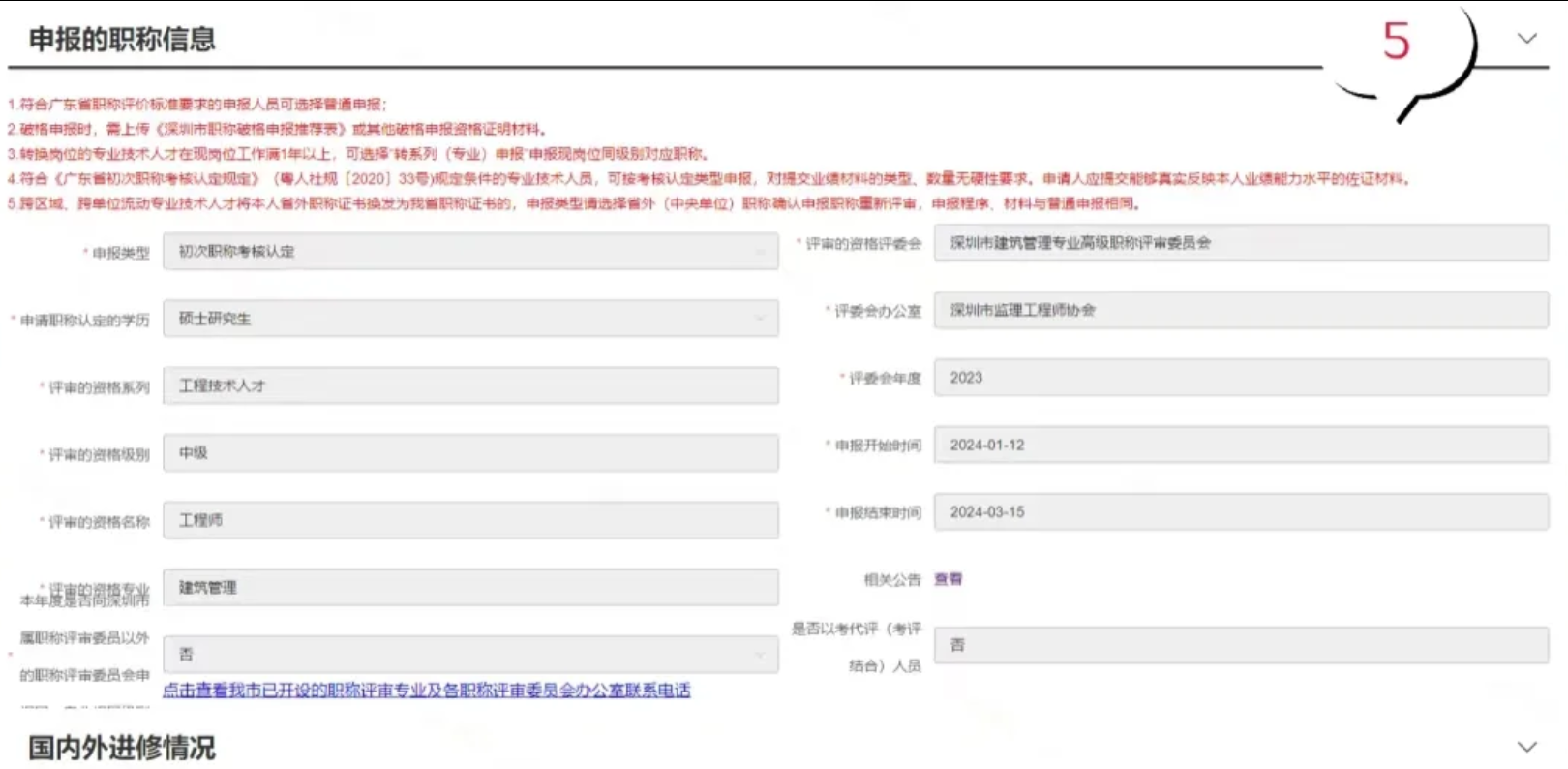The width and height of the screenshot is (1568, 769).
Task: Open the 申报类型 dropdown
Action: 470,252
